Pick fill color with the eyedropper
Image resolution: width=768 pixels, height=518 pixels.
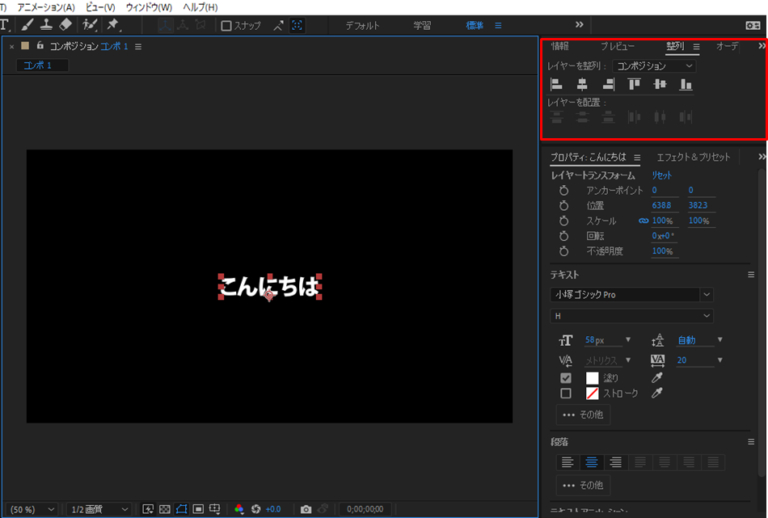pos(657,378)
